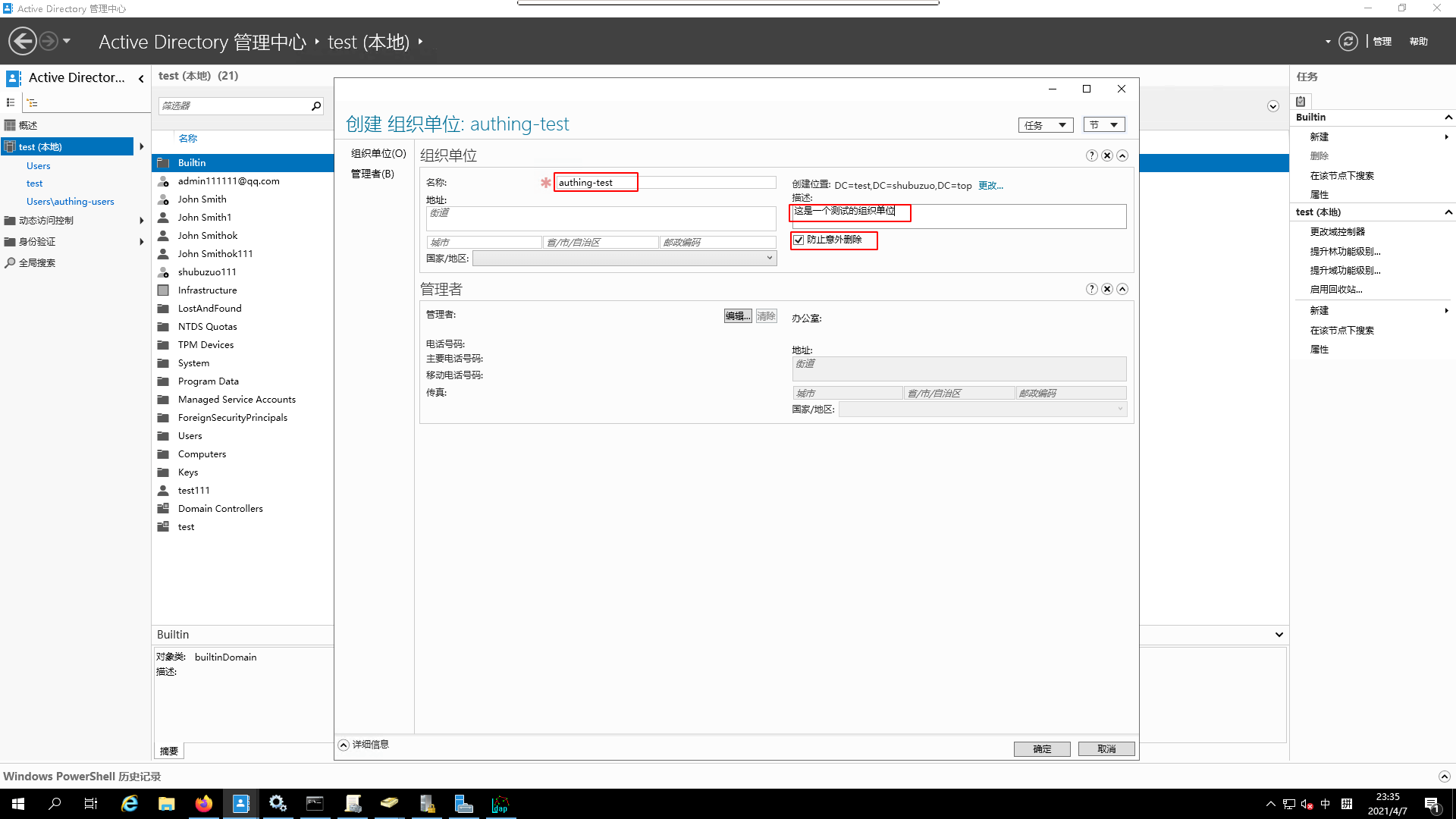Open the 任务 dropdown in the dialog

pos(1045,124)
